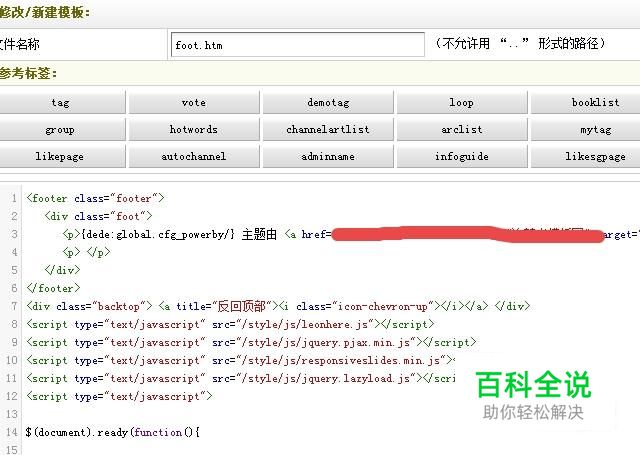Insert the likepage reference tag
The height and width of the screenshot is (455, 640).
coord(62,156)
